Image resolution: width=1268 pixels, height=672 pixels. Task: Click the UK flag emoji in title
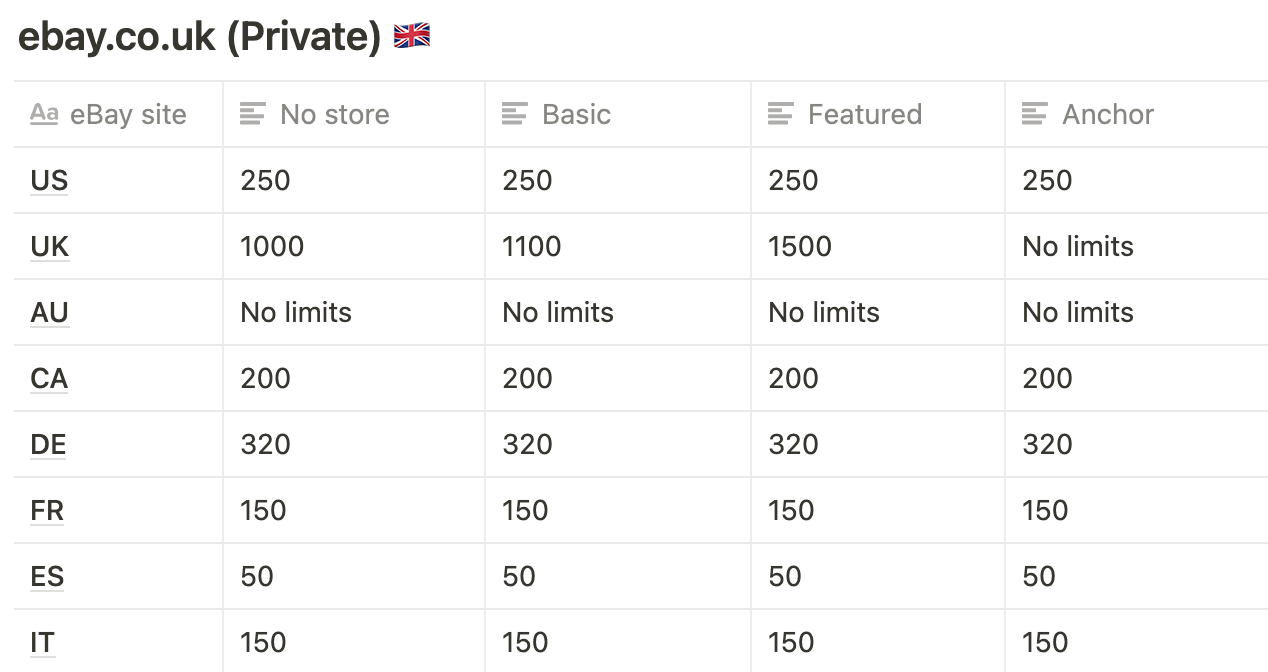pos(412,37)
